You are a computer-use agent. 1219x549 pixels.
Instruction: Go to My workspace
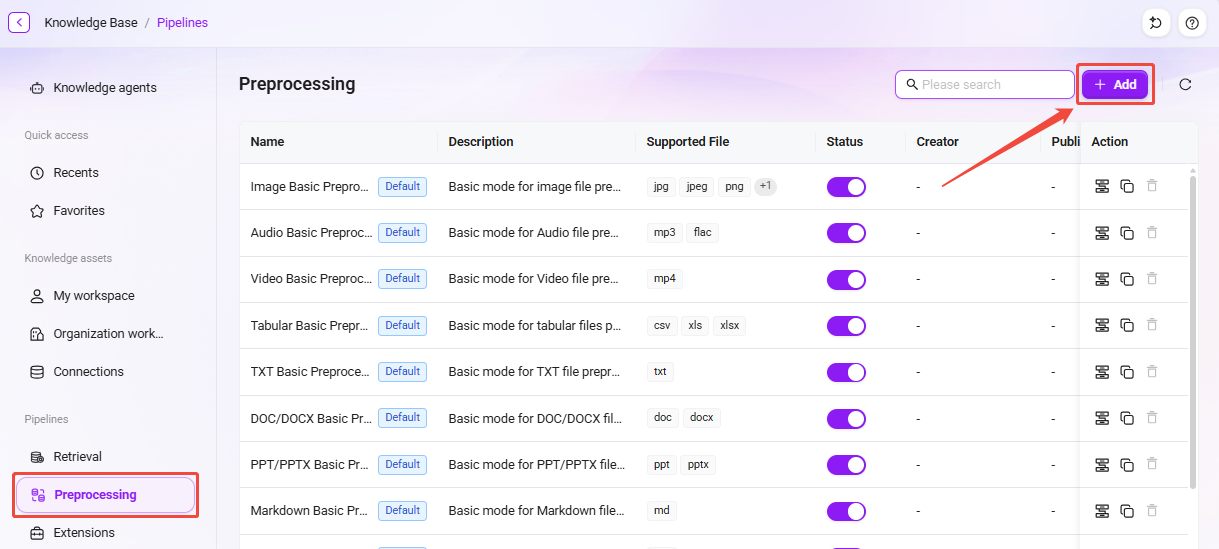105,296
